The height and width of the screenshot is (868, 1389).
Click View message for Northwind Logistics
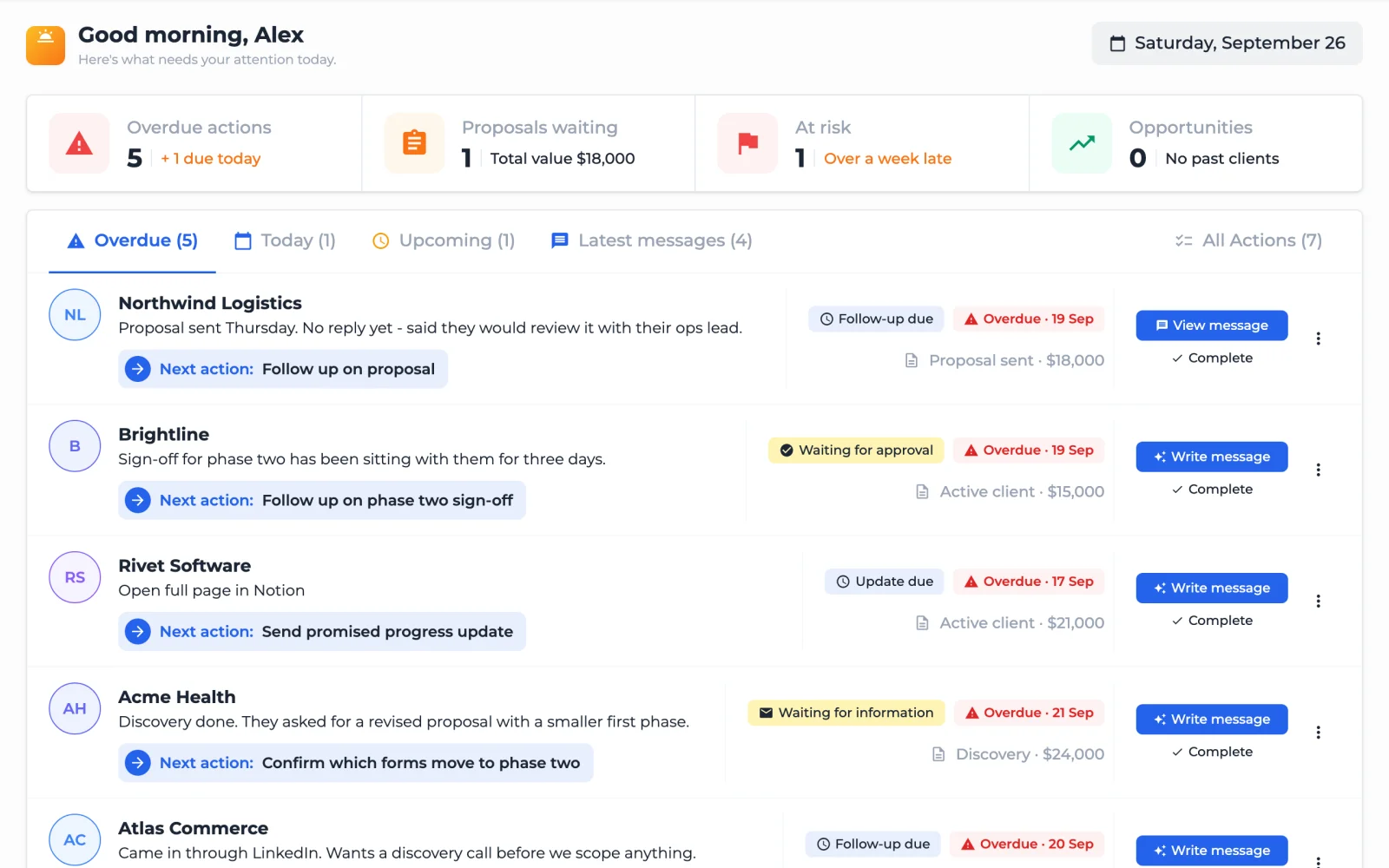click(x=1212, y=325)
